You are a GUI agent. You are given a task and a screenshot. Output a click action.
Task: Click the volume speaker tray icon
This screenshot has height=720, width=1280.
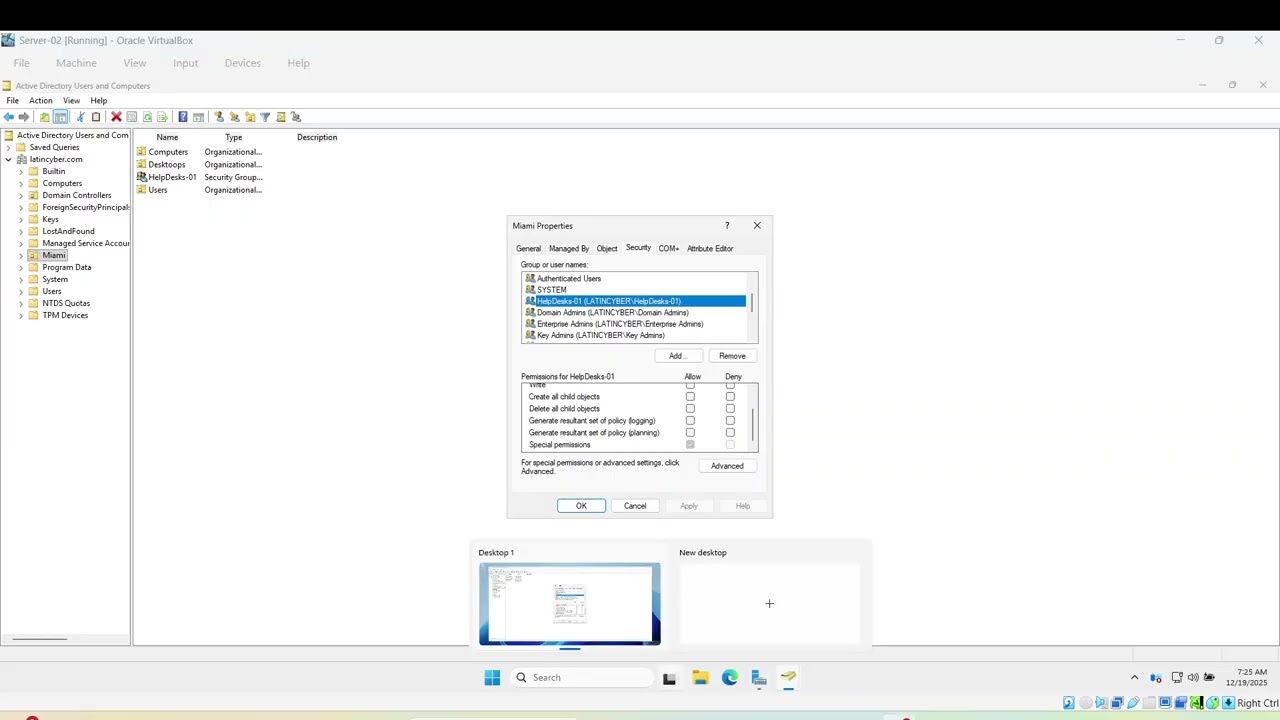pos(1193,677)
